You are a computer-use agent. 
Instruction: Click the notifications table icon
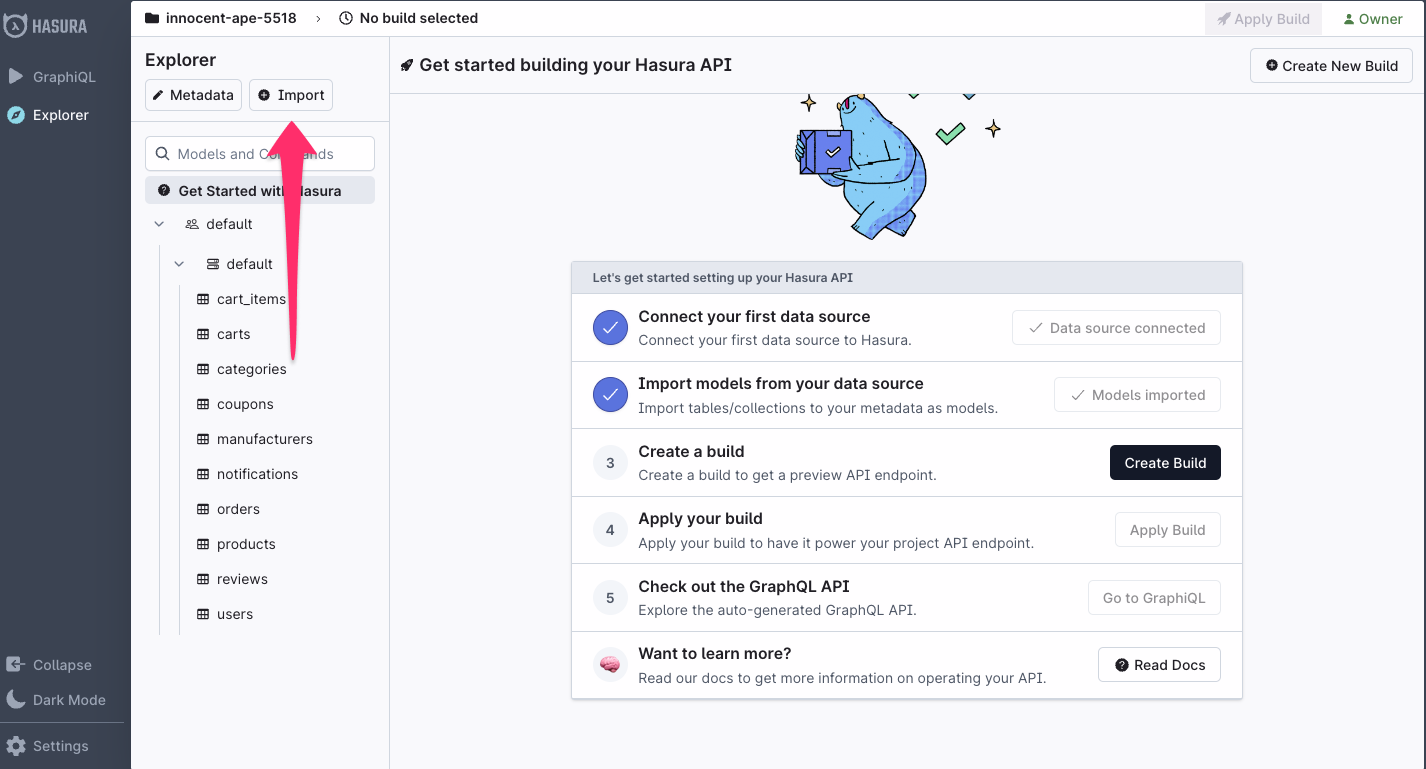pos(203,474)
